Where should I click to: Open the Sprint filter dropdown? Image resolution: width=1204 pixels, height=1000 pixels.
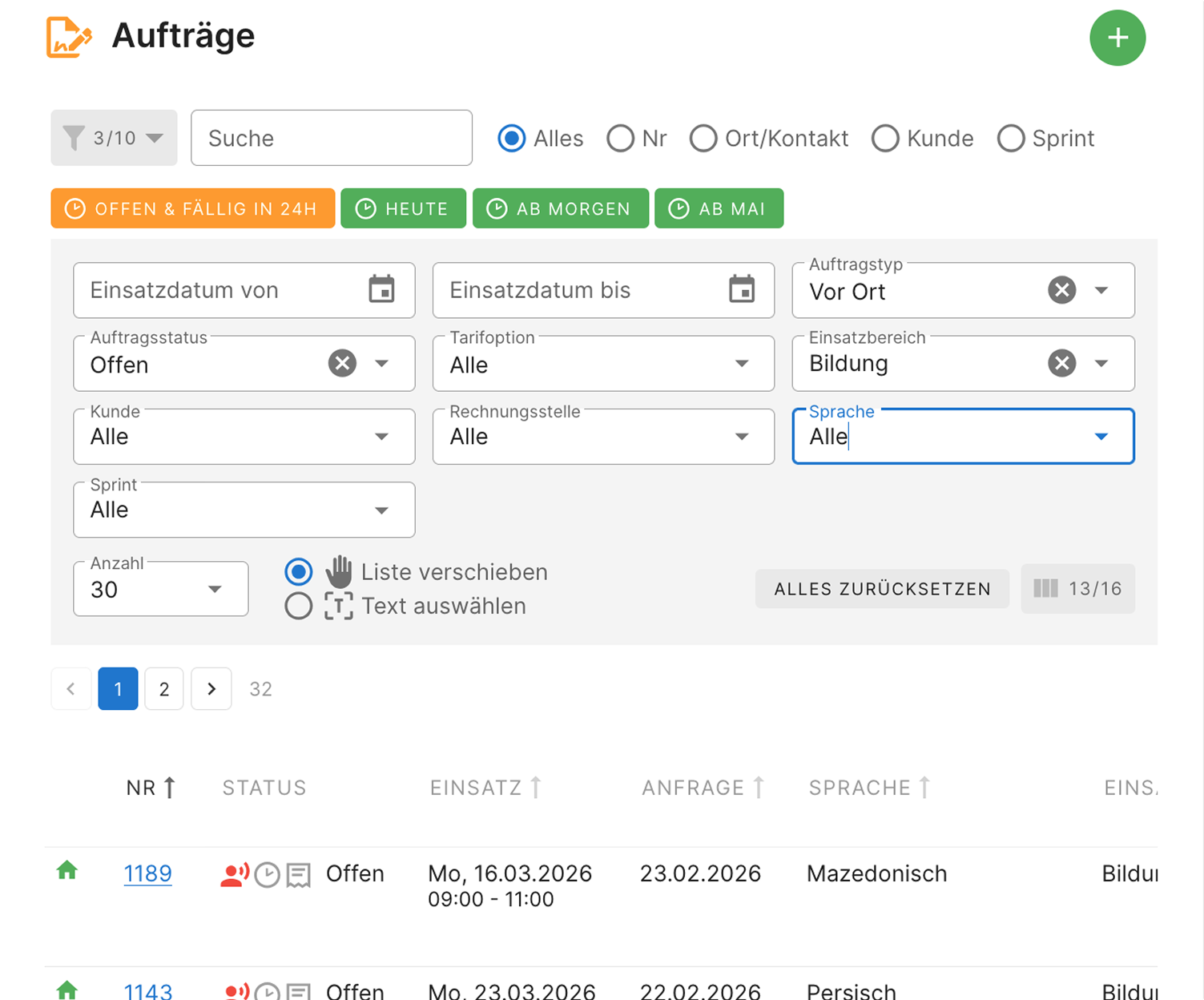pos(244,510)
